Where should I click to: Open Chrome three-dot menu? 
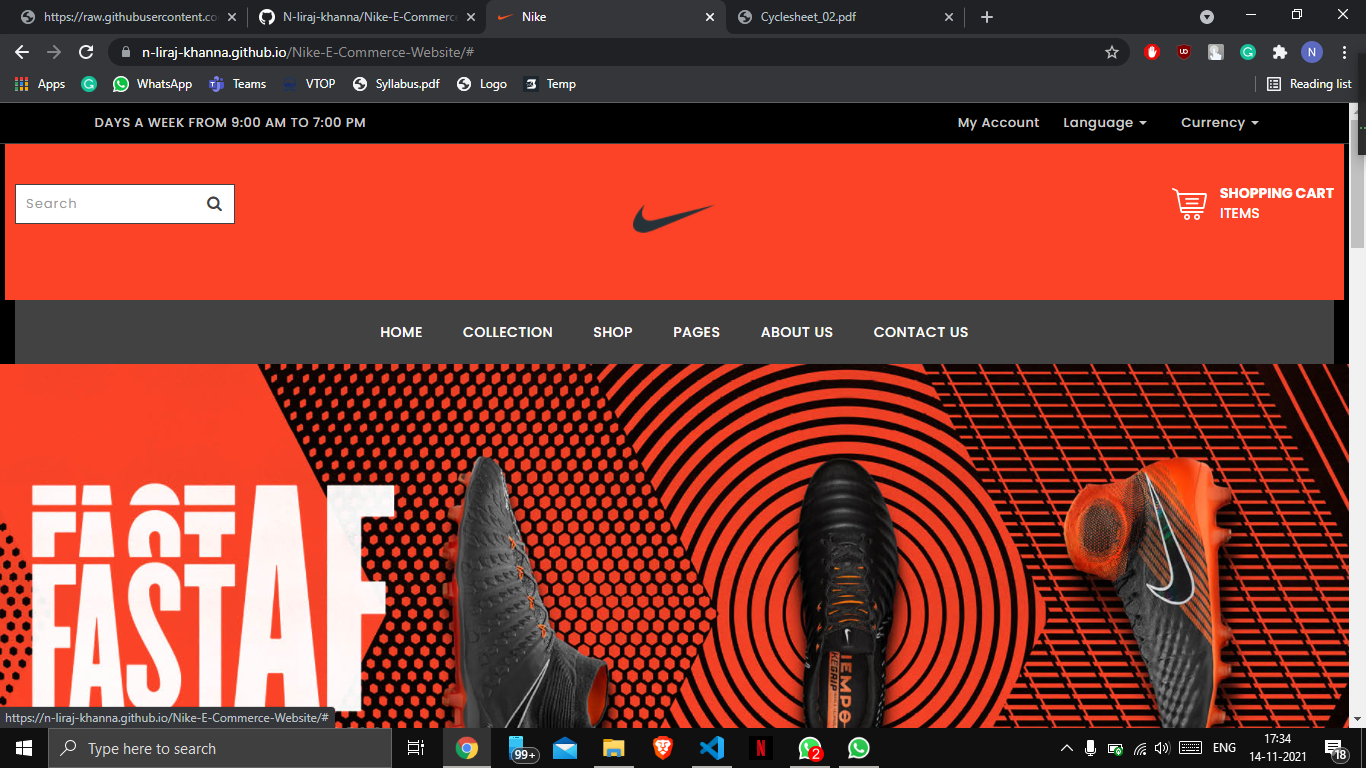click(1344, 52)
